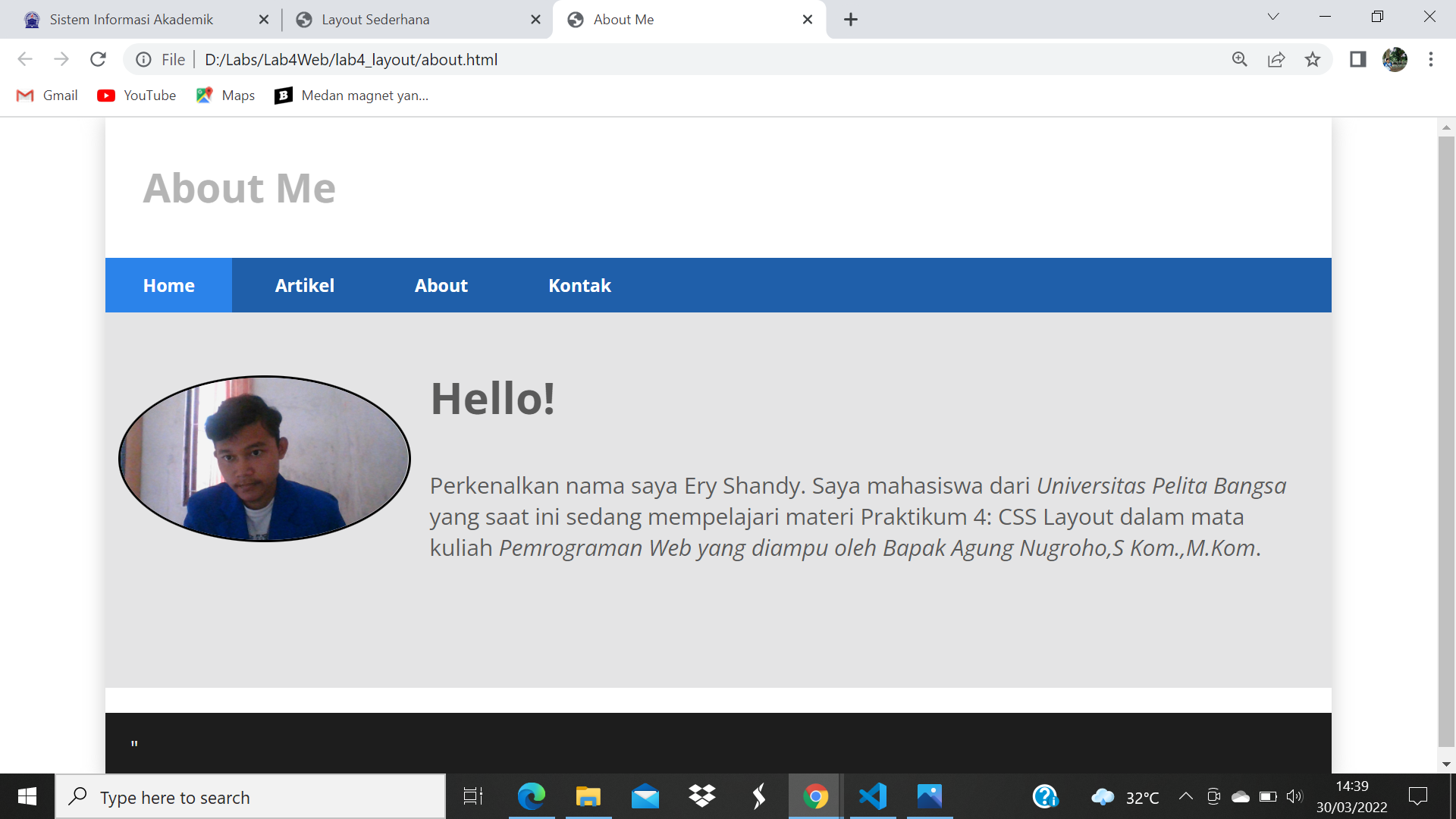1456x819 pixels.
Task: Open Chrome's three-dot menu
Action: [1431, 59]
